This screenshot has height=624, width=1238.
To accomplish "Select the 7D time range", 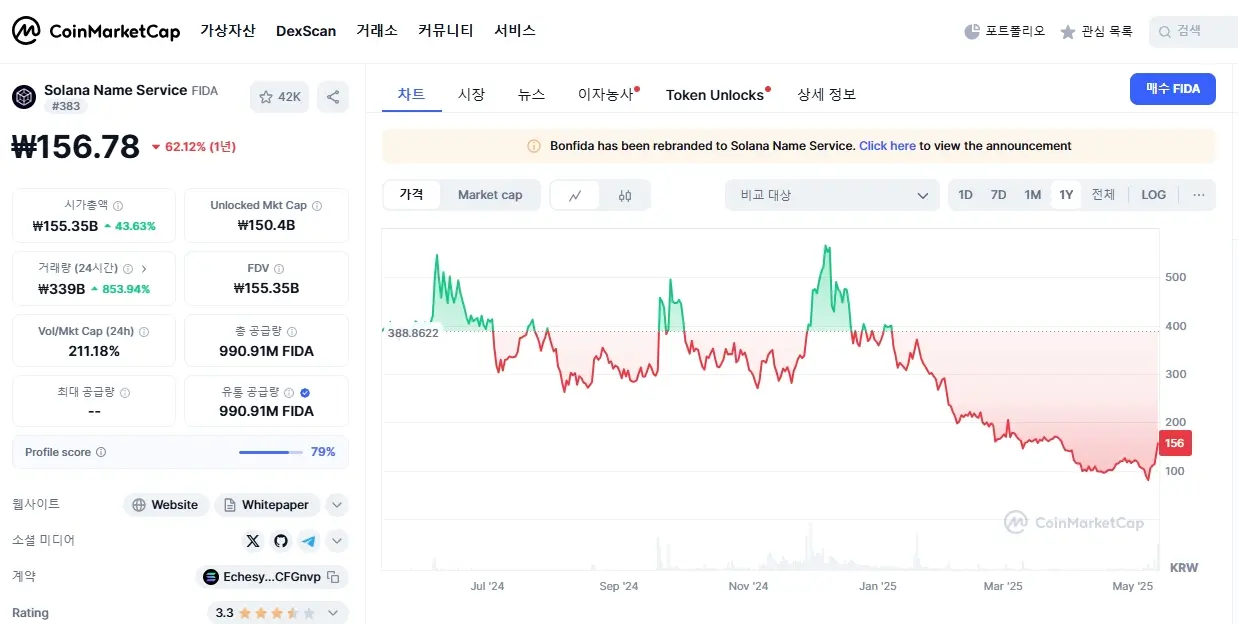I will coord(998,195).
